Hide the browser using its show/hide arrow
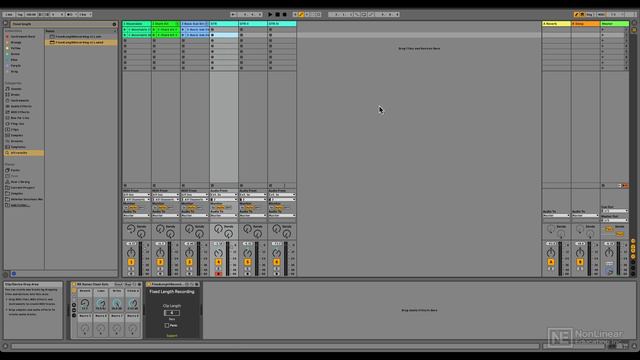640x360 pixels. coord(6,24)
